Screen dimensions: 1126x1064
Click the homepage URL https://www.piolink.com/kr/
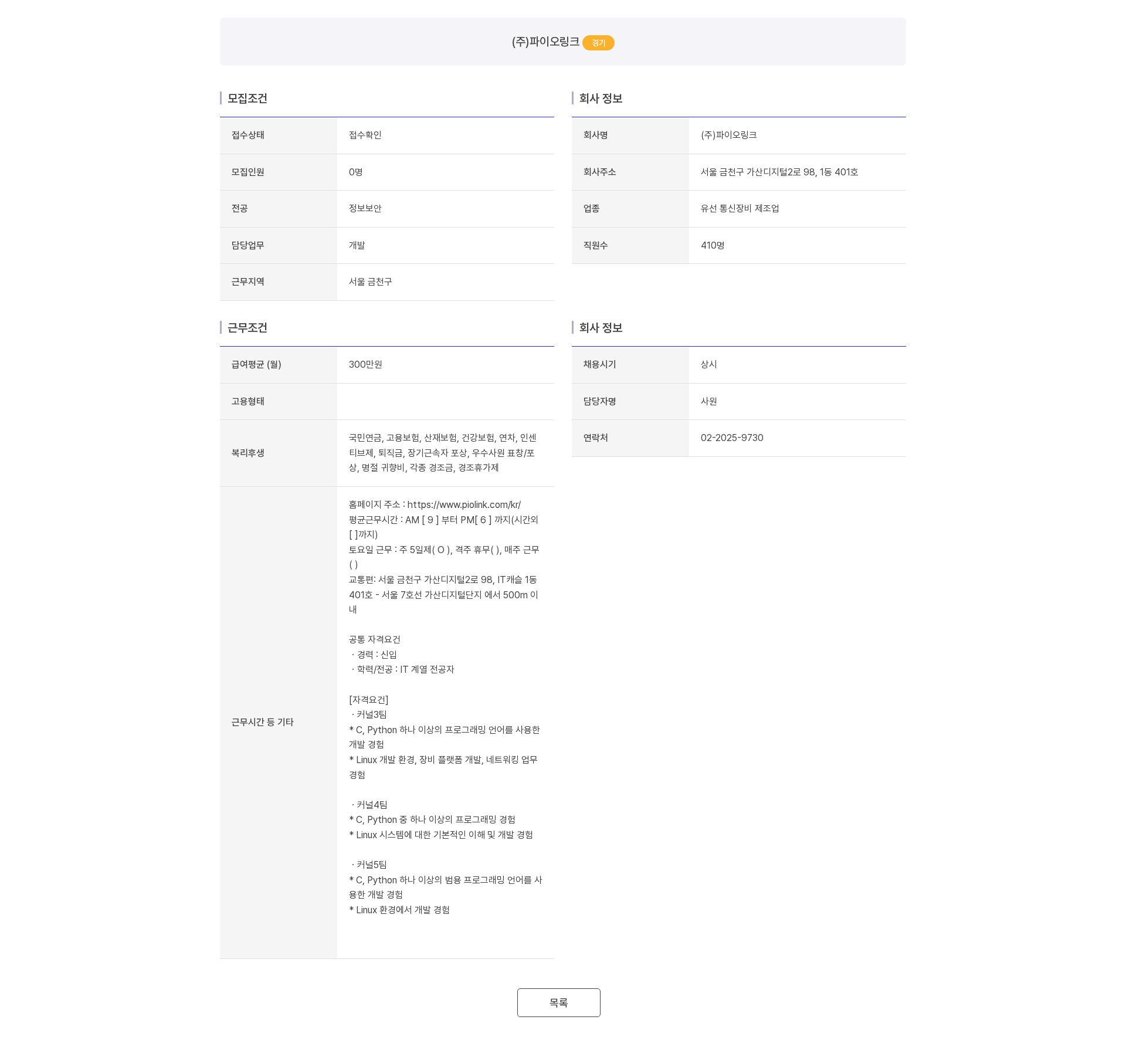(x=464, y=504)
